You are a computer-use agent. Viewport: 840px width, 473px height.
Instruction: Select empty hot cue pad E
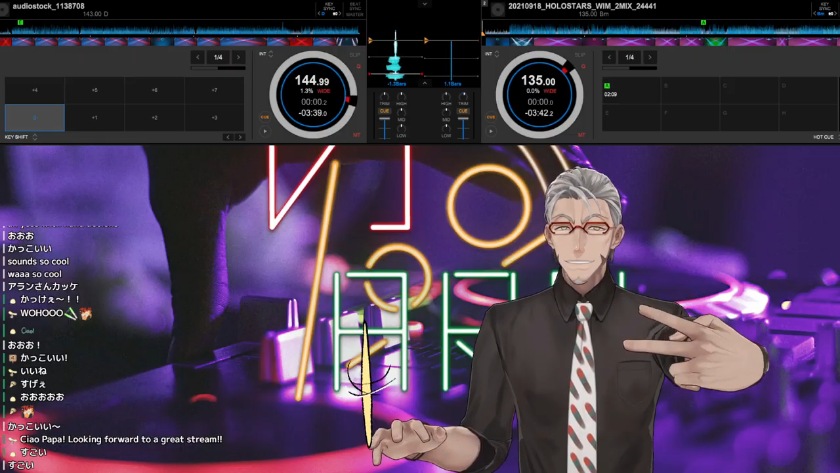pyautogui.click(x=632, y=117)
